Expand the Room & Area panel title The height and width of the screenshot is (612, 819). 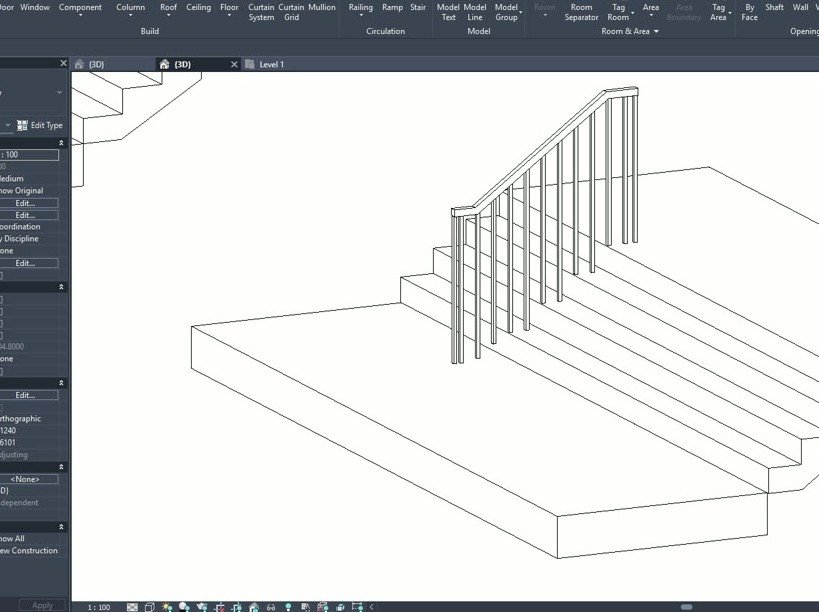point(629,31)
